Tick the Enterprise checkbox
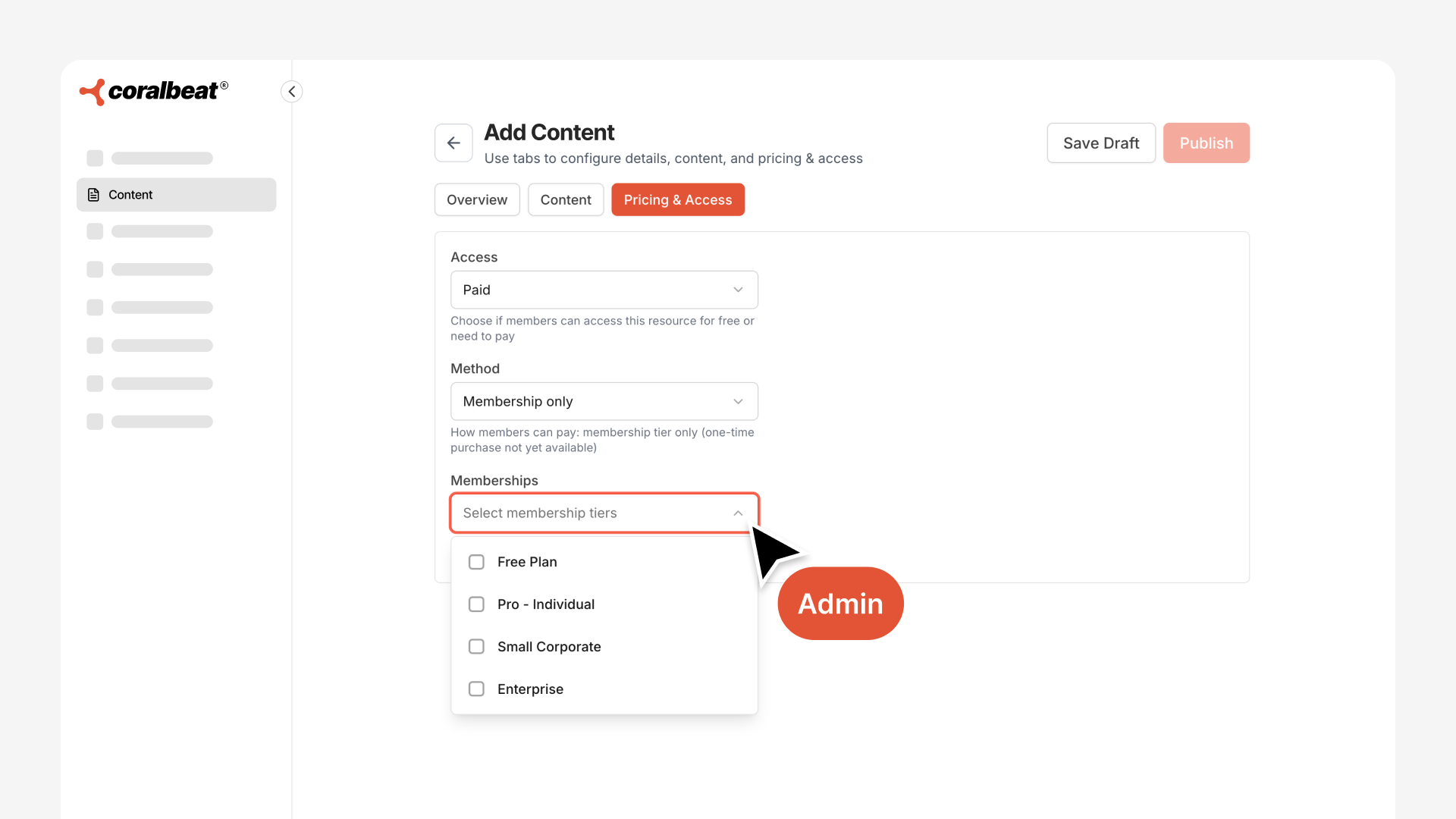 (x=476, y=689)
